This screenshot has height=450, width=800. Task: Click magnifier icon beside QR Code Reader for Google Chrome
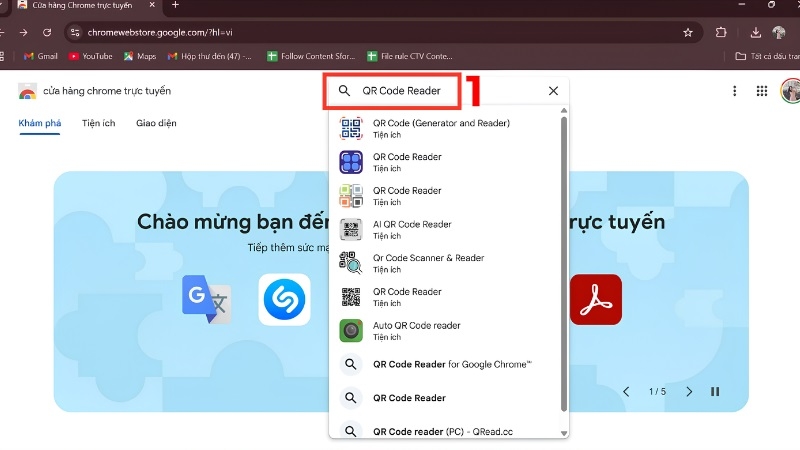pyautogui.click(x=351, y=364)
